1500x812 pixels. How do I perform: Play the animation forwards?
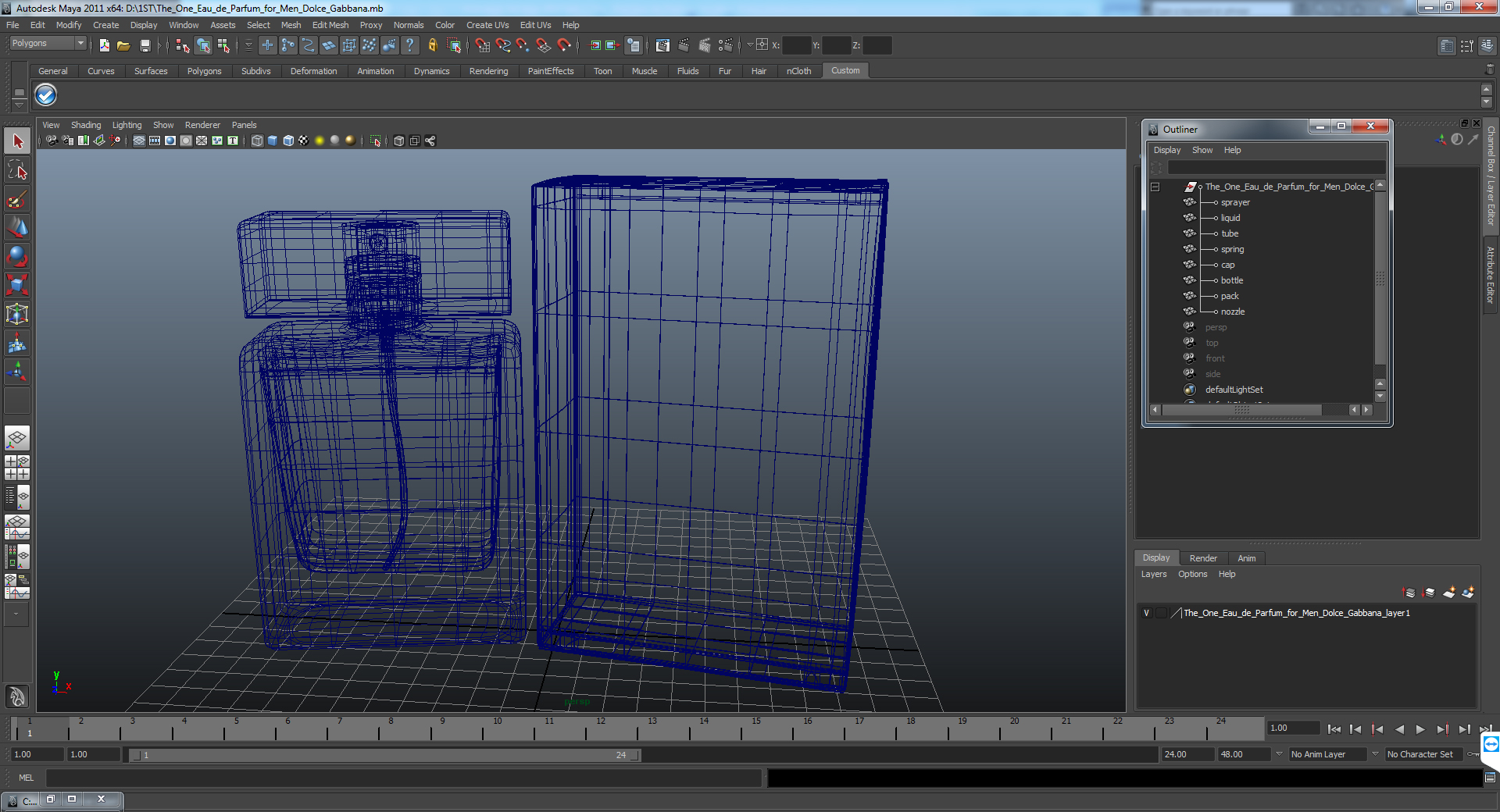tap(1420, 729)
